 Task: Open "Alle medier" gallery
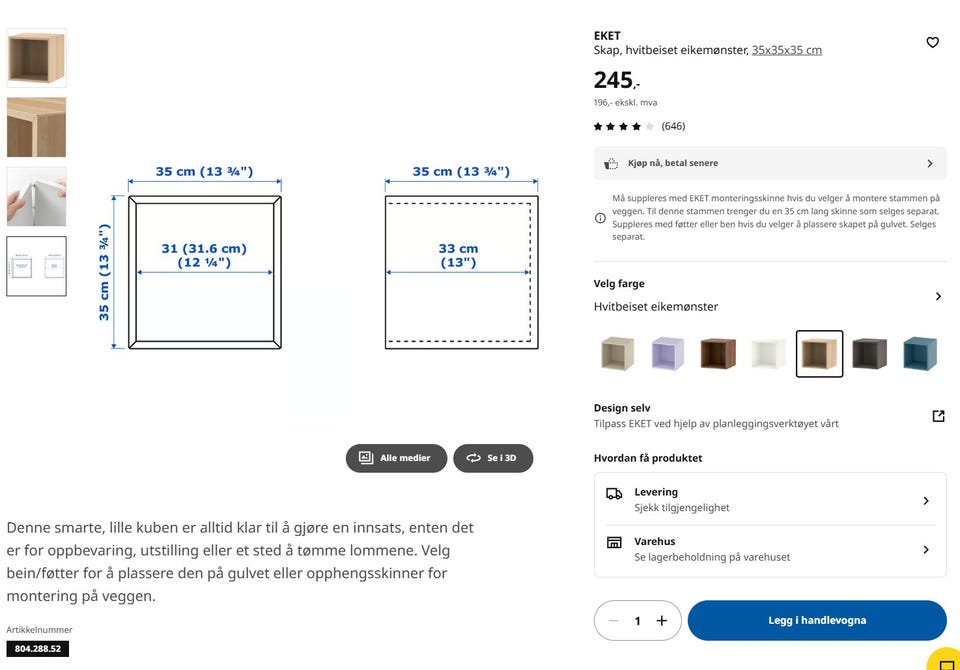396,458
